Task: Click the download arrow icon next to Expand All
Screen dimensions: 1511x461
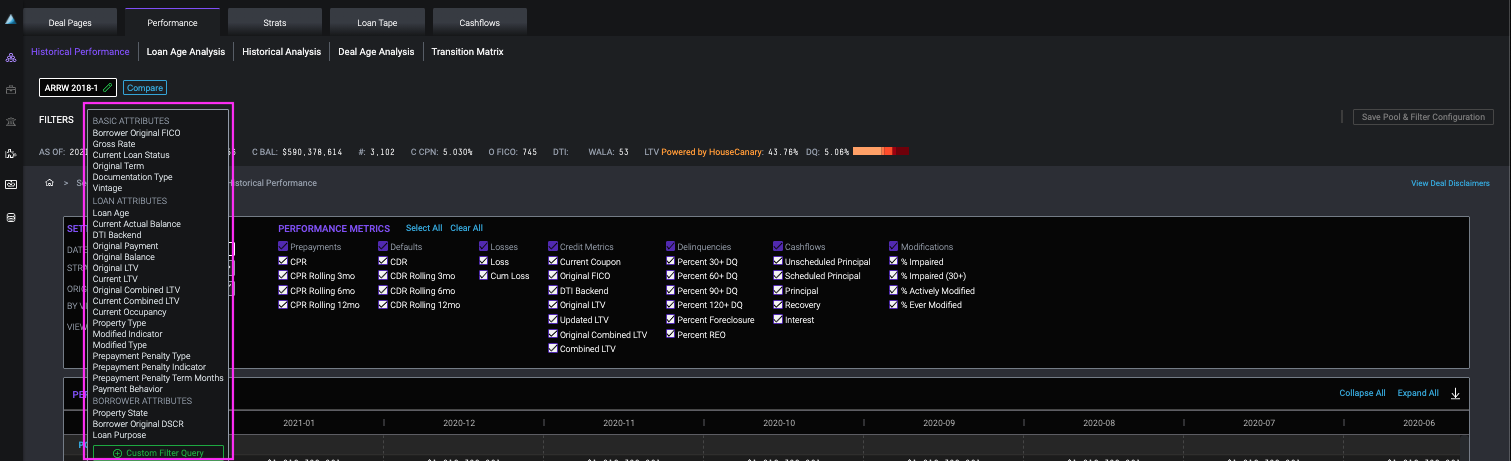Action: coord(1455,393)
